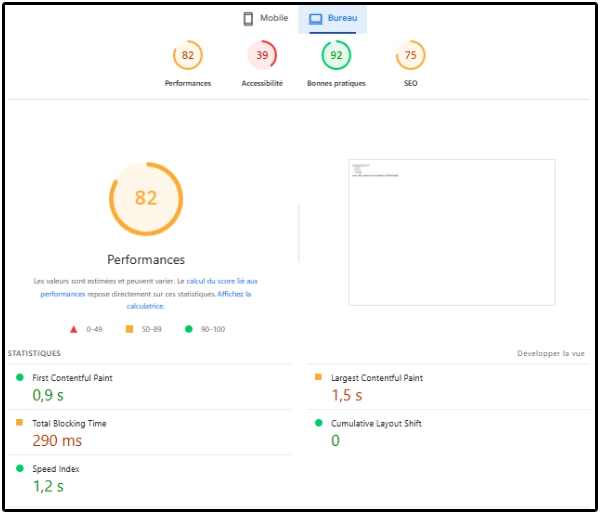This screenshot has height=514, width=603.
Task: Click the page screenshot thumbnail
Action: (451, 232)
